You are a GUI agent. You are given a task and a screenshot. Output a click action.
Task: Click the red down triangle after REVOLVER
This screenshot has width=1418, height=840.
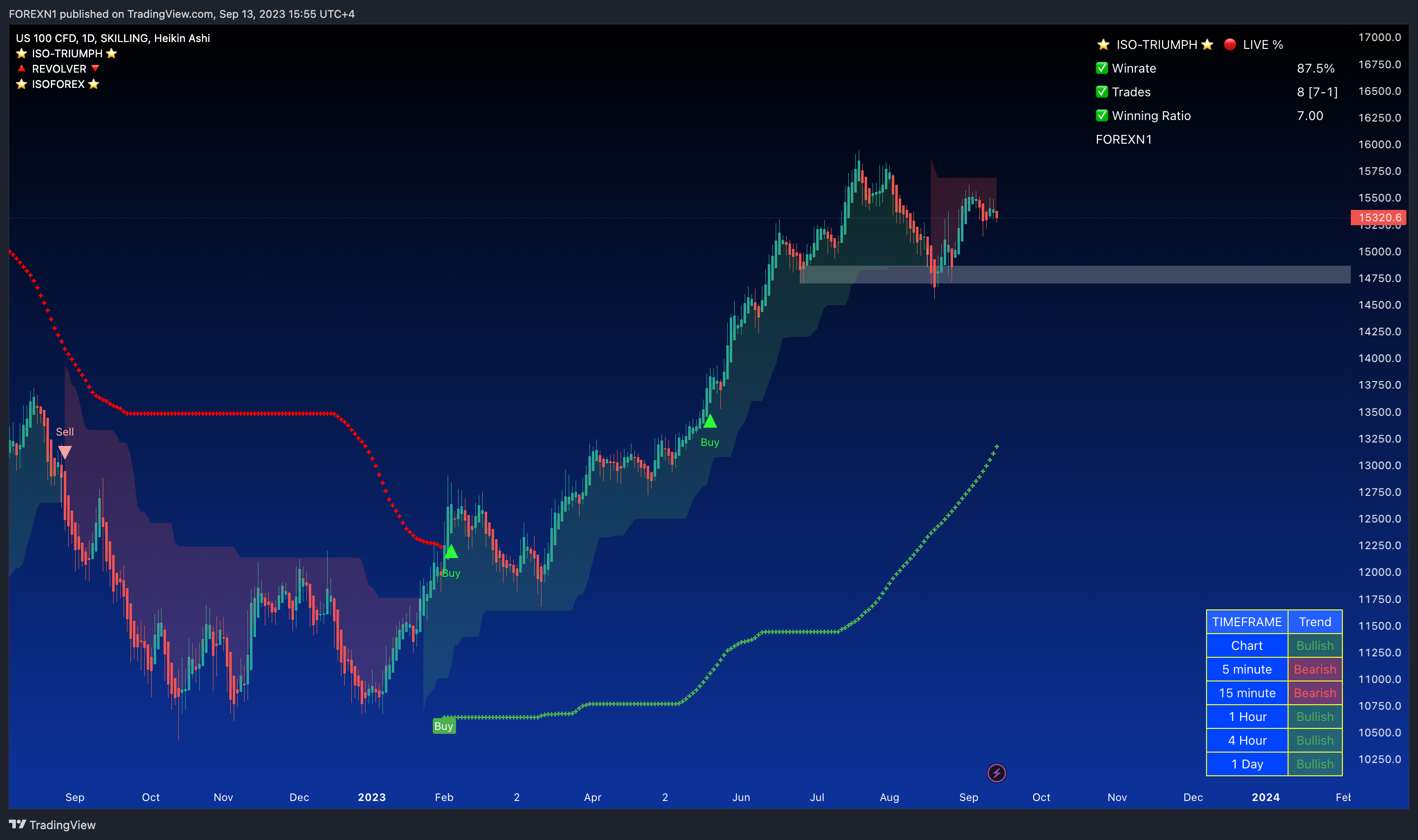coord(95,69)
